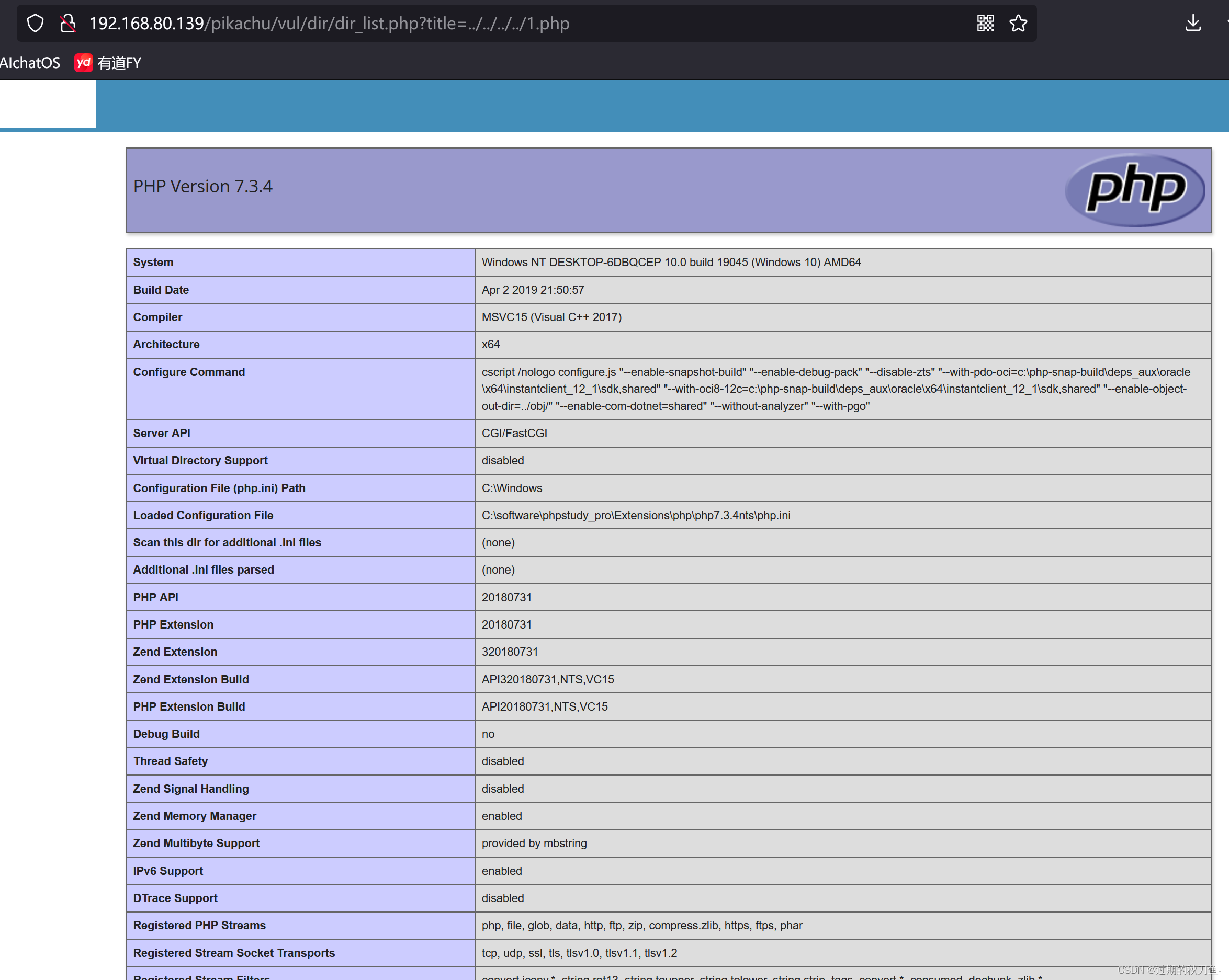
Task: Select the MSVC15 (Visual C++ 2017) value
Action: 552,317
